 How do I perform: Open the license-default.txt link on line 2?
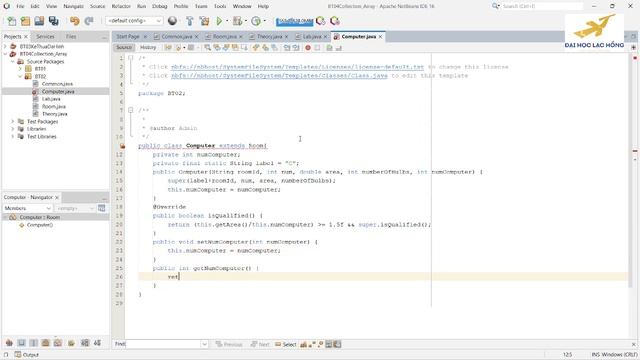click(x=297, y=67)
